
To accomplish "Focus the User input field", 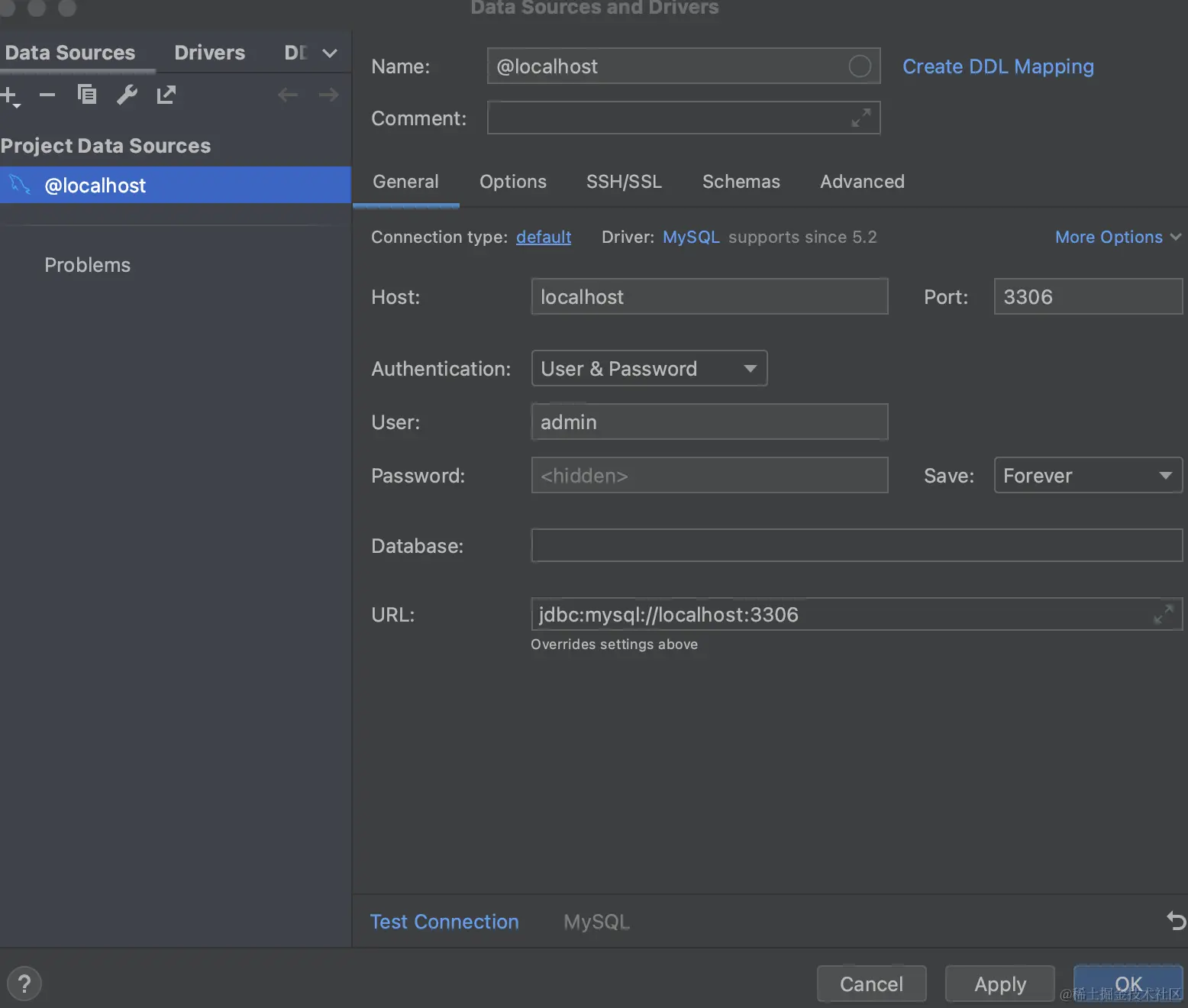I will point(709,422).
